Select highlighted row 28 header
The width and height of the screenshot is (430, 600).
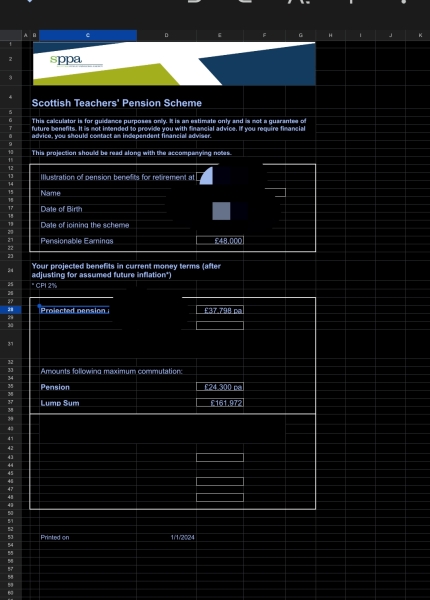[11, 309]
